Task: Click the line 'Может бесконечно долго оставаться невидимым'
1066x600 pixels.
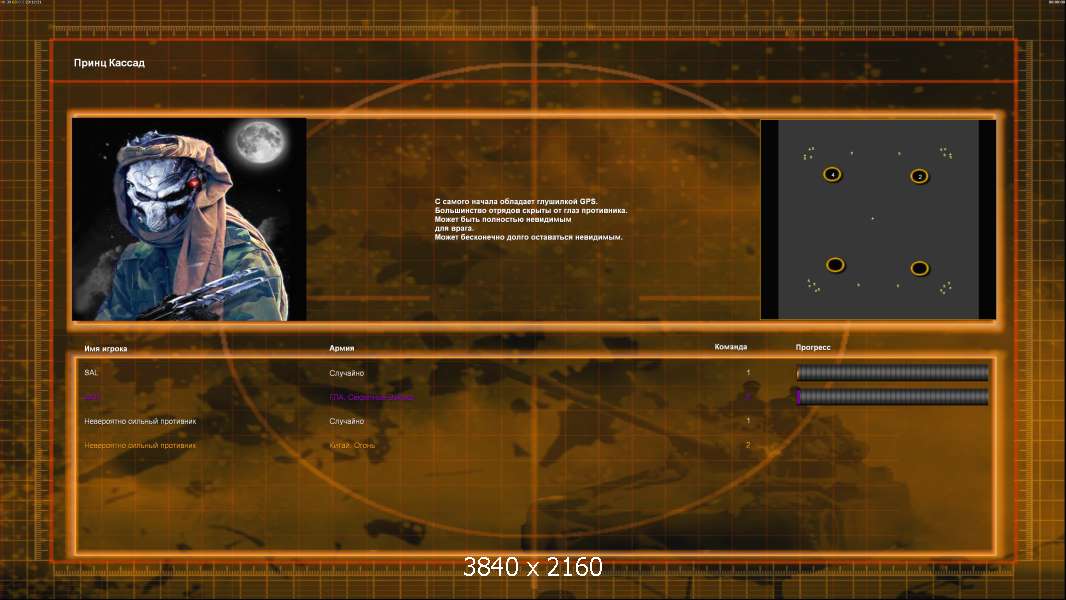Action: 528,237
